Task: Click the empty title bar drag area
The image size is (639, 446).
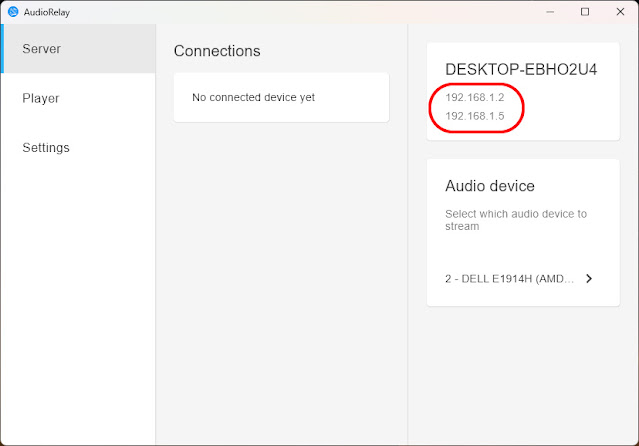Action: click(300, 11)
